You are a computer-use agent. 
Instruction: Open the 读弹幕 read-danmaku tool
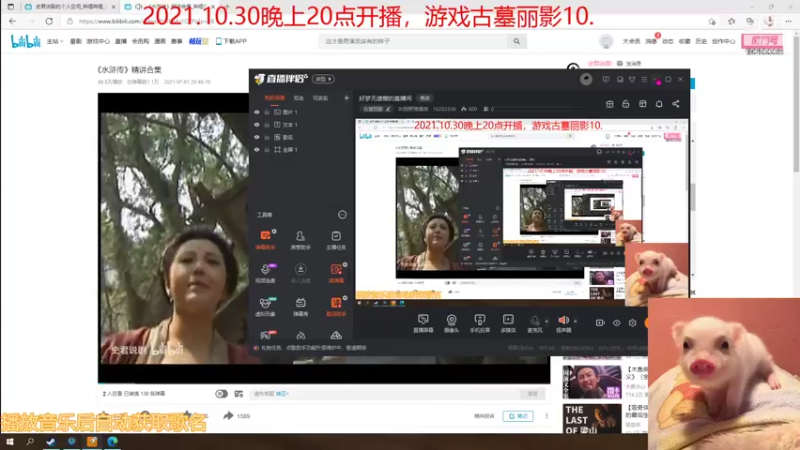tap(336, 273)
